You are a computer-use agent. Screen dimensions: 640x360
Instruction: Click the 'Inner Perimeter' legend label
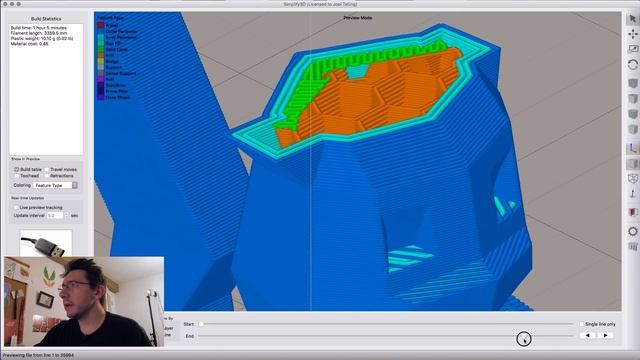[x=121, y=37]
